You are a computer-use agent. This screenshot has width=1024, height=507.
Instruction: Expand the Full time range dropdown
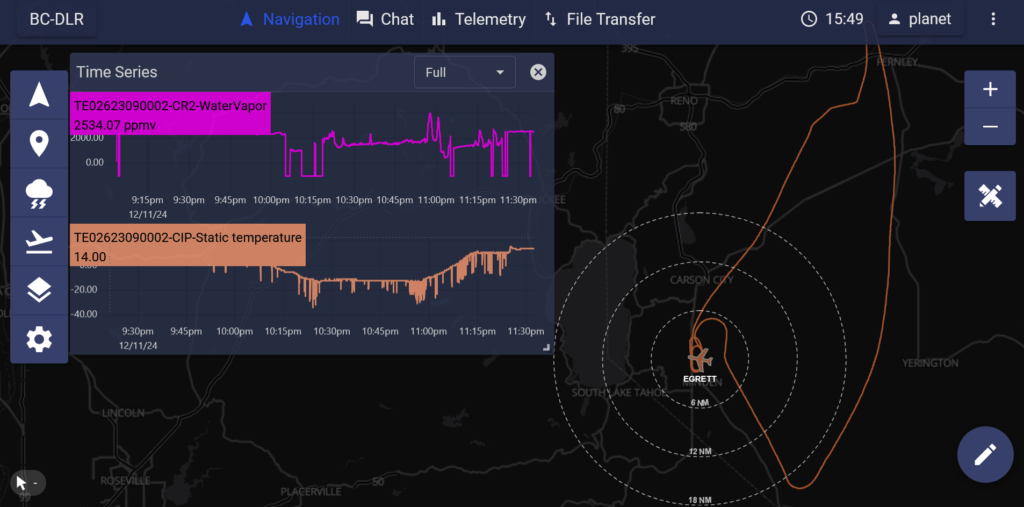465,72
